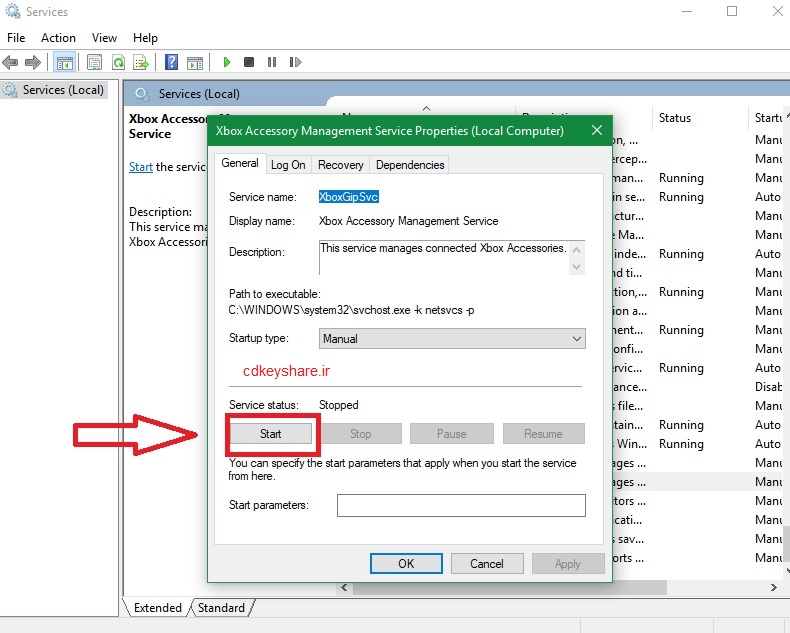Click the services list horizontal scrollbar thumb
Image resolution: width=790 pixels, height=633 pixels.
(x=509, y=588)
